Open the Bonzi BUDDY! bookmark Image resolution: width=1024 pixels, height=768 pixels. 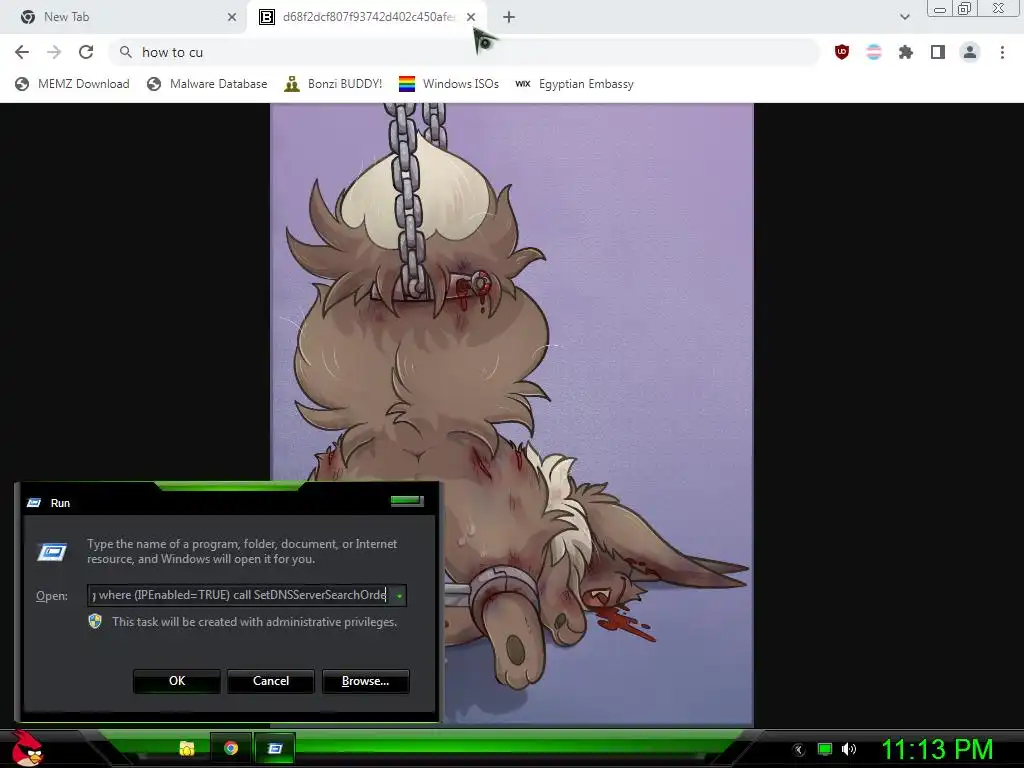[333, 84]
